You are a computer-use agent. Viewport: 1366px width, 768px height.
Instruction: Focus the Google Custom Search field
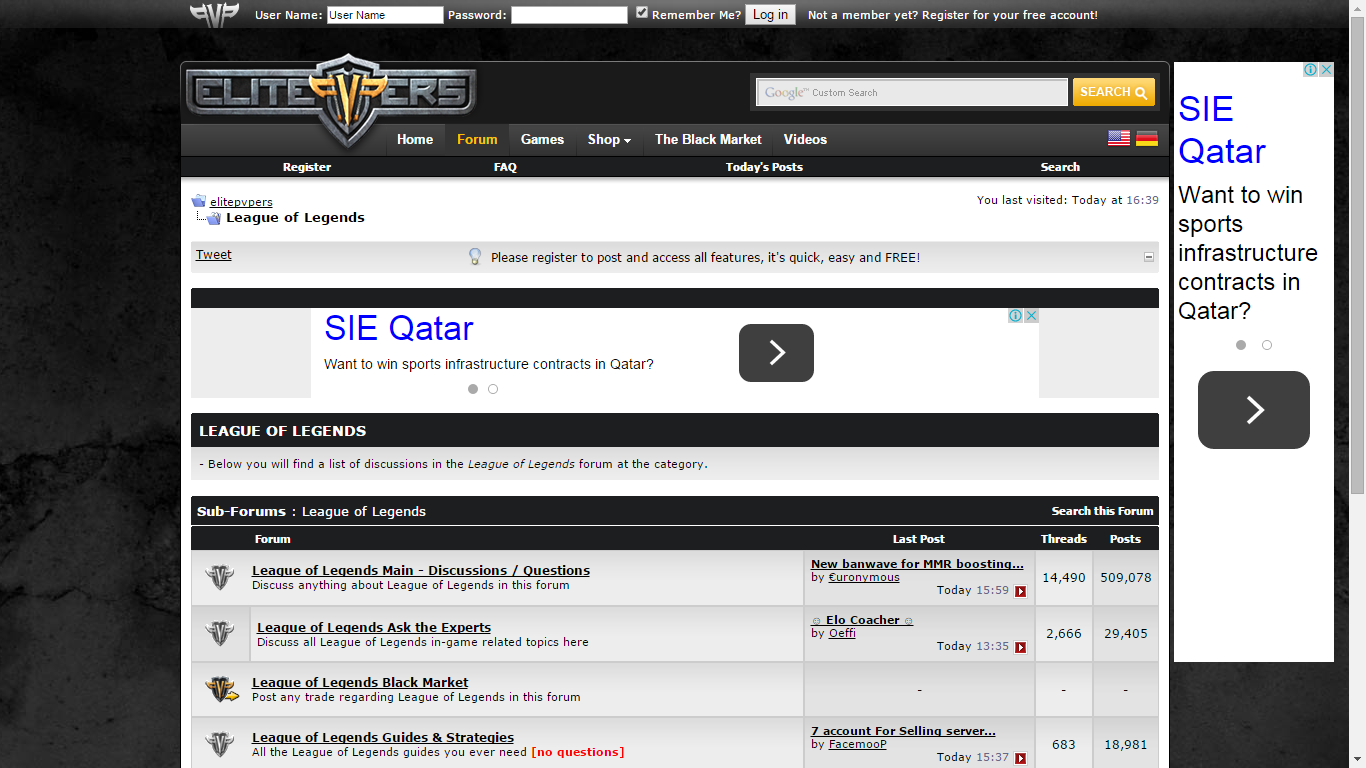[912, 93]
